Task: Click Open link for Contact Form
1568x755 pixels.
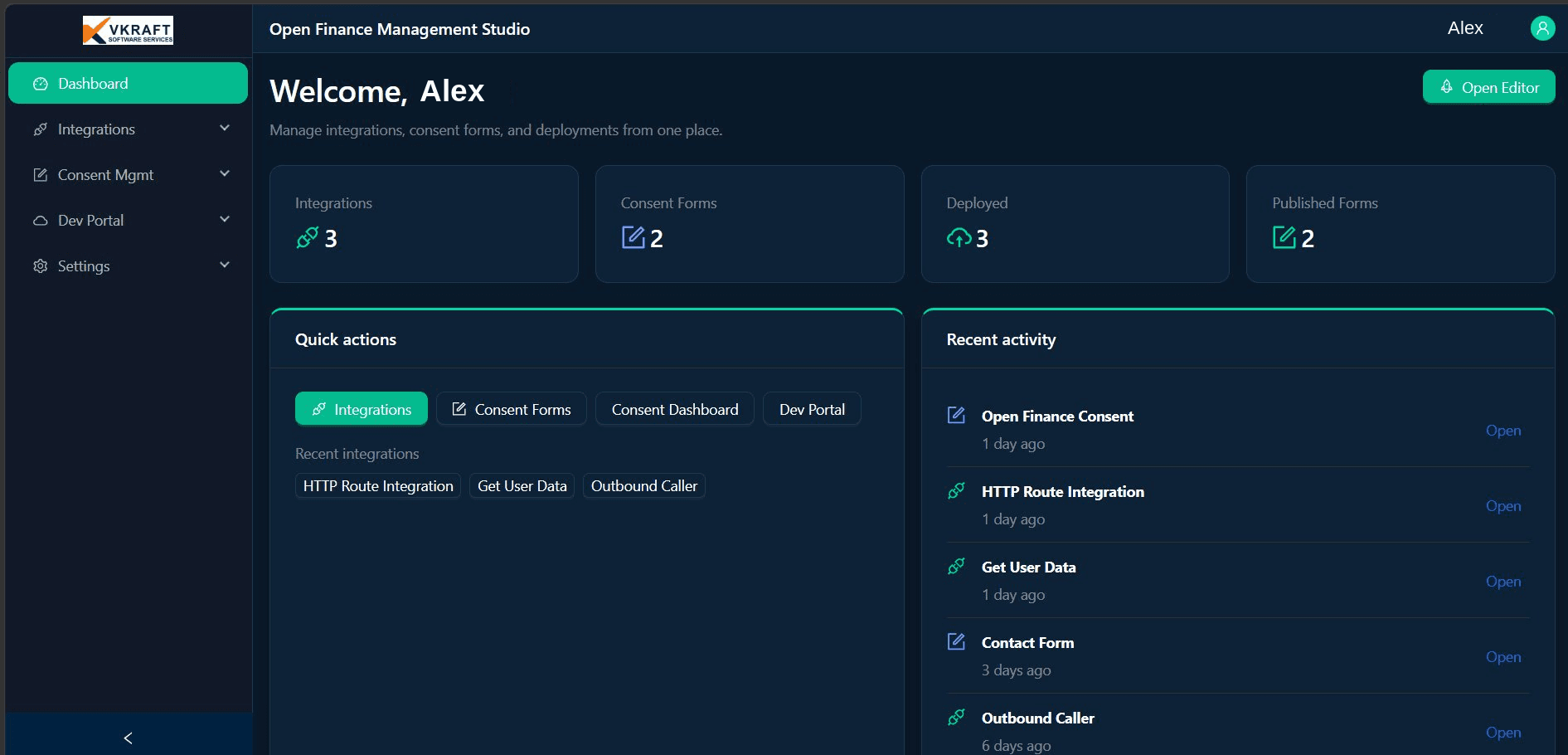Action: point(1503,657)
